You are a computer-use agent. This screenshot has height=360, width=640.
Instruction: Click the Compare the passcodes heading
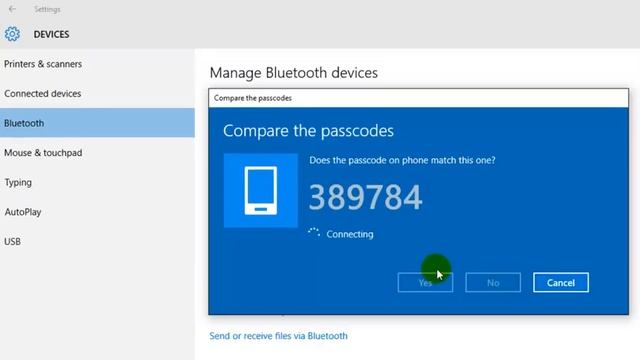pyautogui.click(x=308, y=131)
